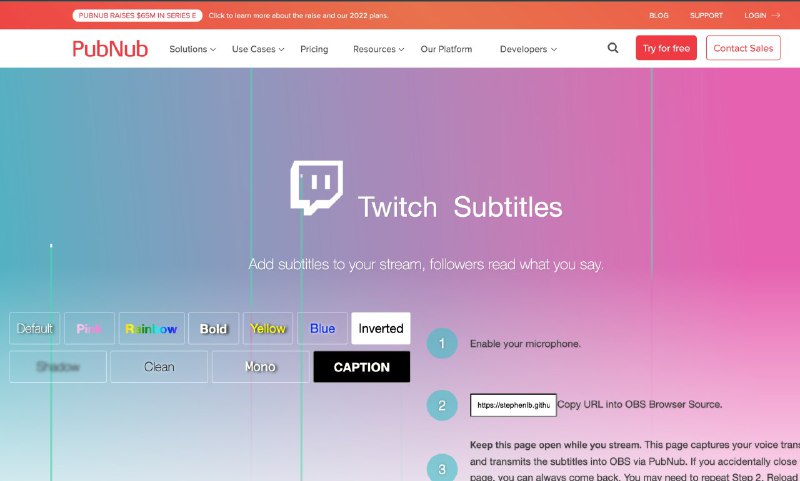This screenshot has width=800, height=481.
Task: Expand the Resources dropdown
Action: coord(379,49)
